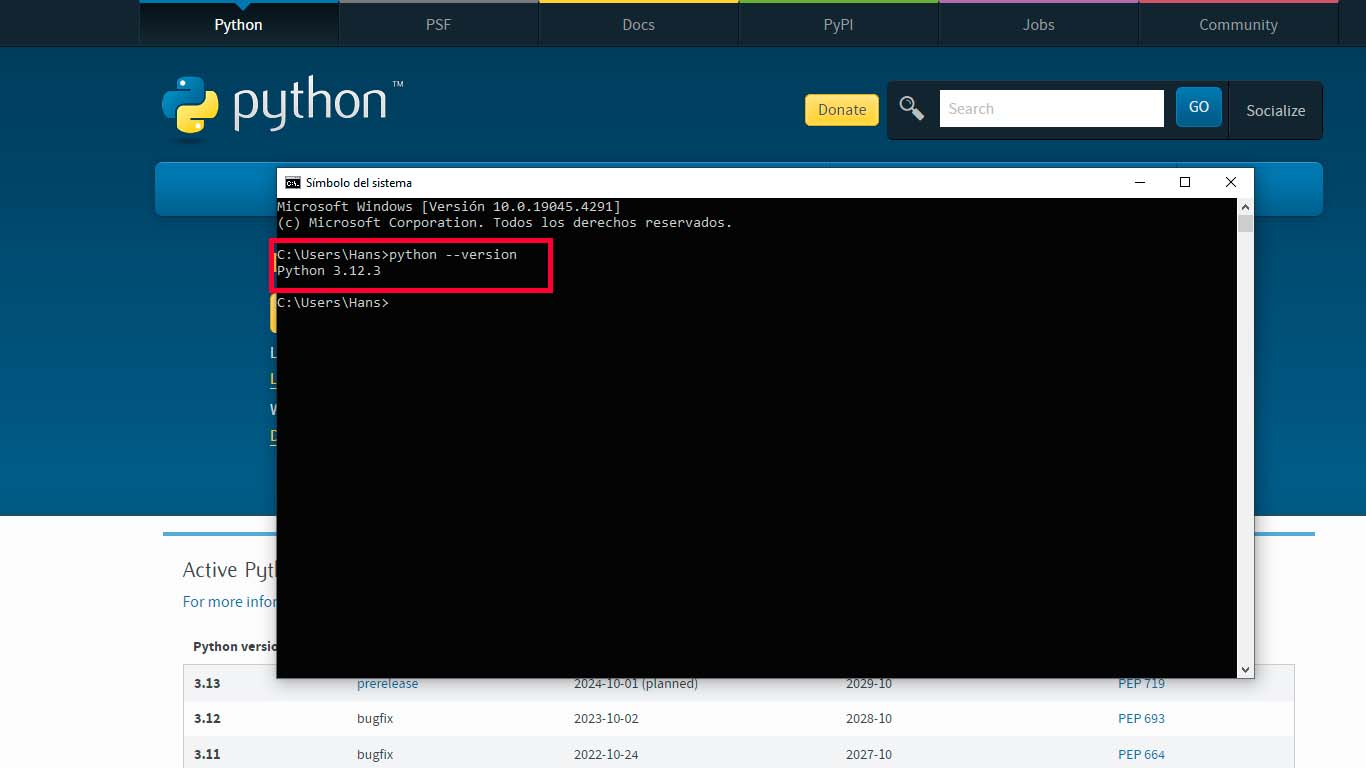Click the 2022-10-24 release date
This screenshot has height=768, width=1366.
tap(606, 755)
